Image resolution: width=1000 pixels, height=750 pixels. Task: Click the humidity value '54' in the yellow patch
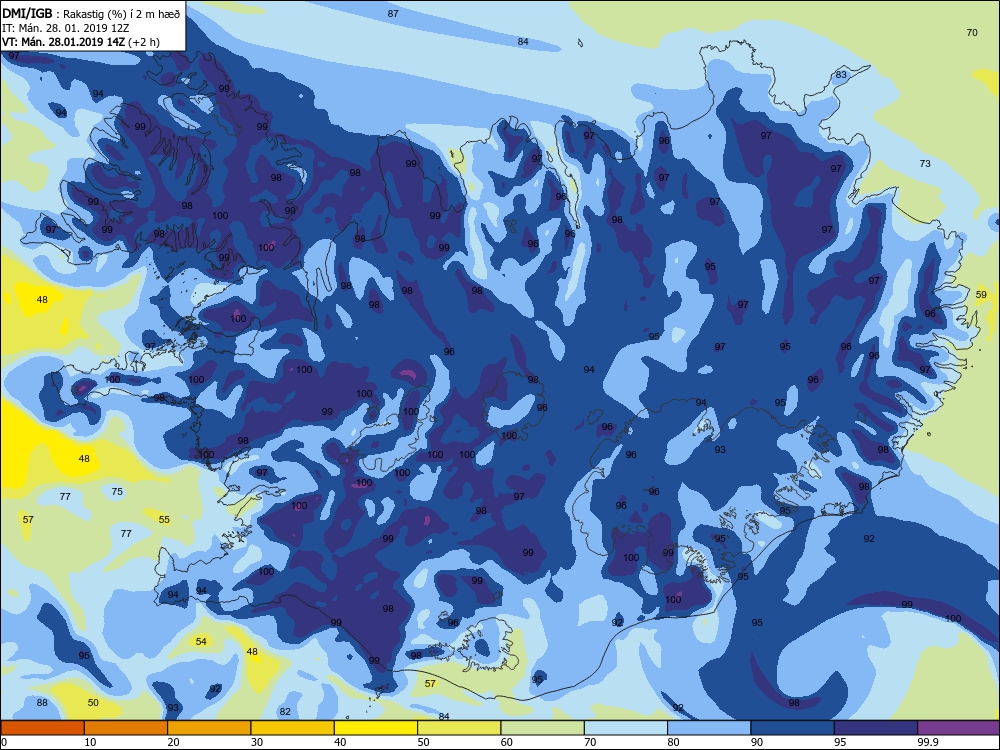pyautogui.click(x=201, y=642)
